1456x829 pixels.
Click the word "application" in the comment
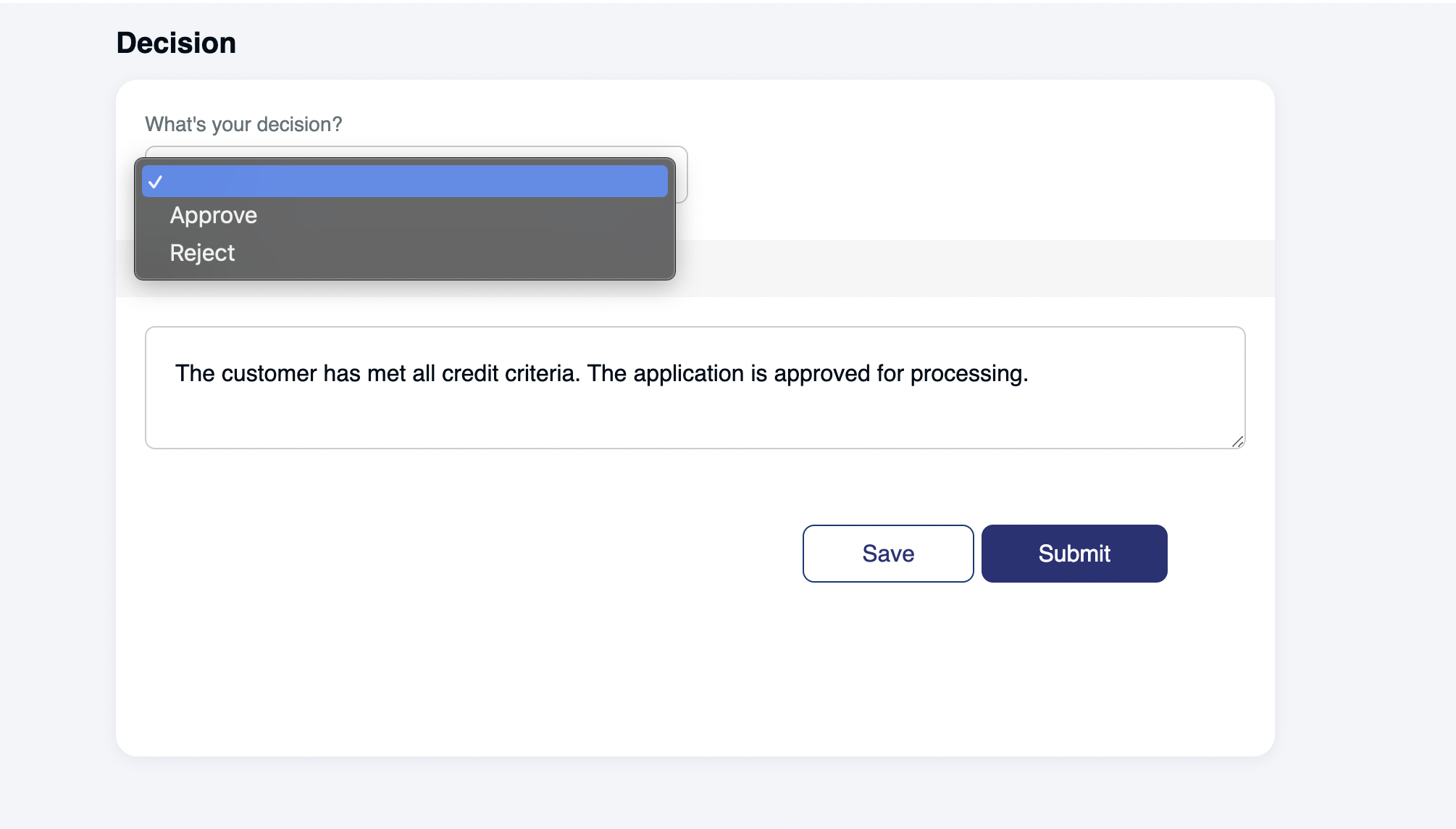pyautogui.click(x=688, y=374)
